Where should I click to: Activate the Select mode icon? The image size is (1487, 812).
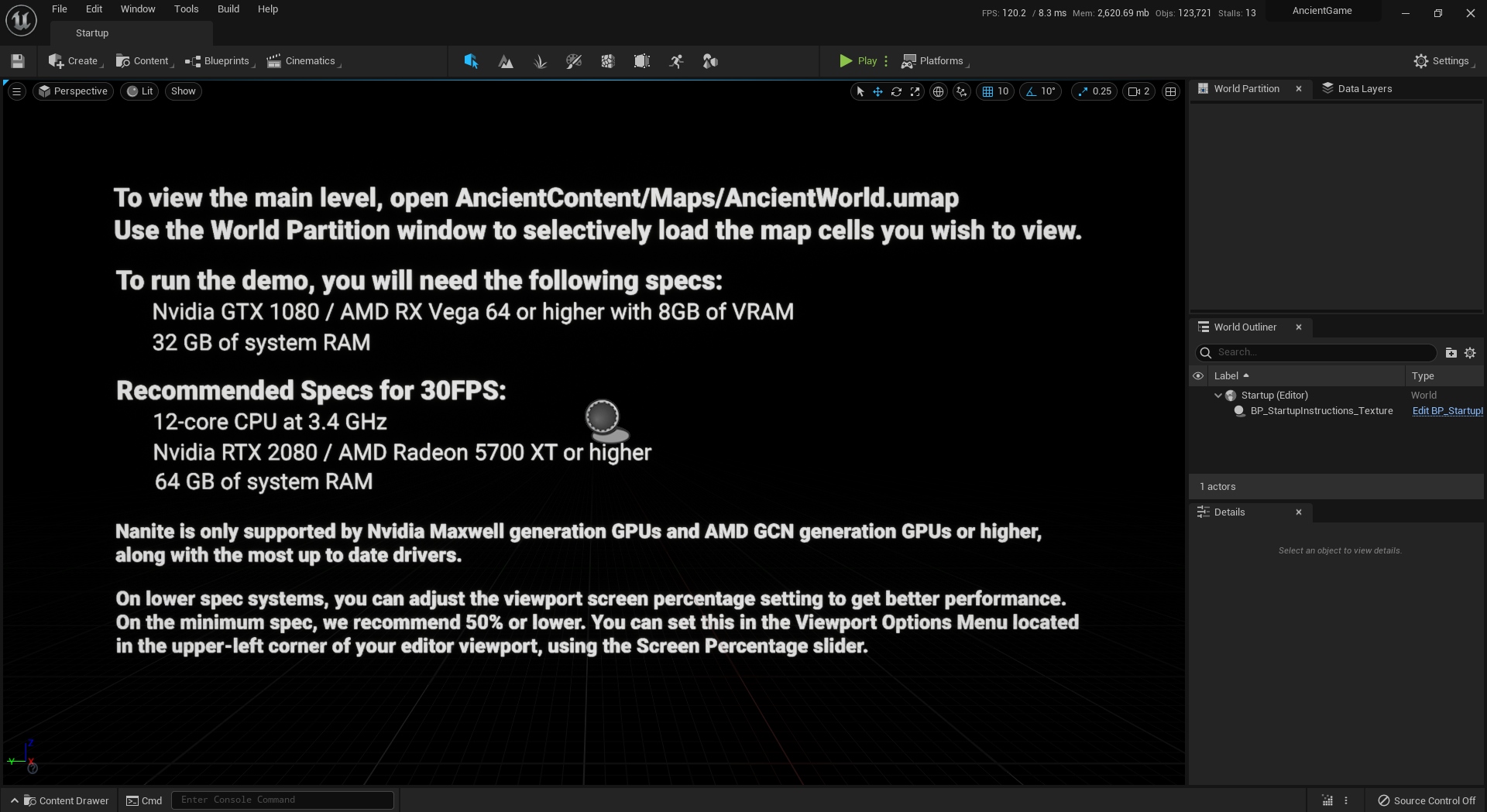(x=471, y=61)
